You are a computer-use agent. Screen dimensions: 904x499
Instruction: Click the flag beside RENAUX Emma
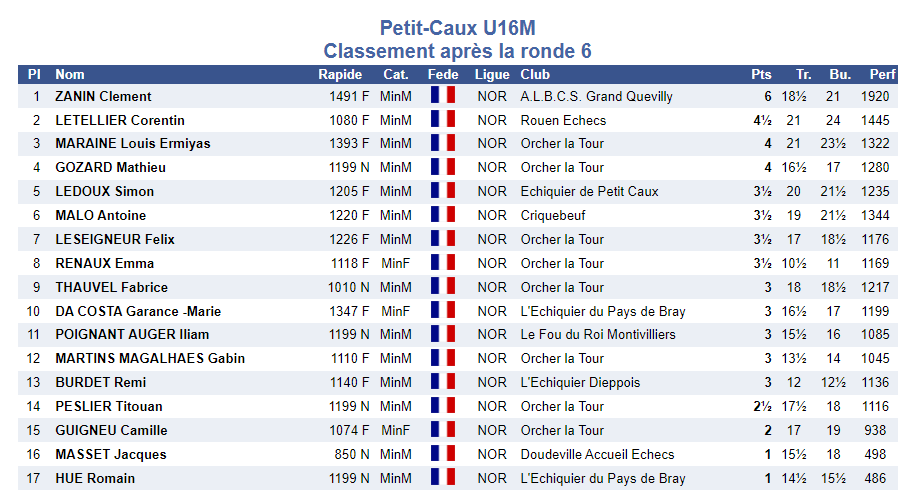tap(442, 263)
